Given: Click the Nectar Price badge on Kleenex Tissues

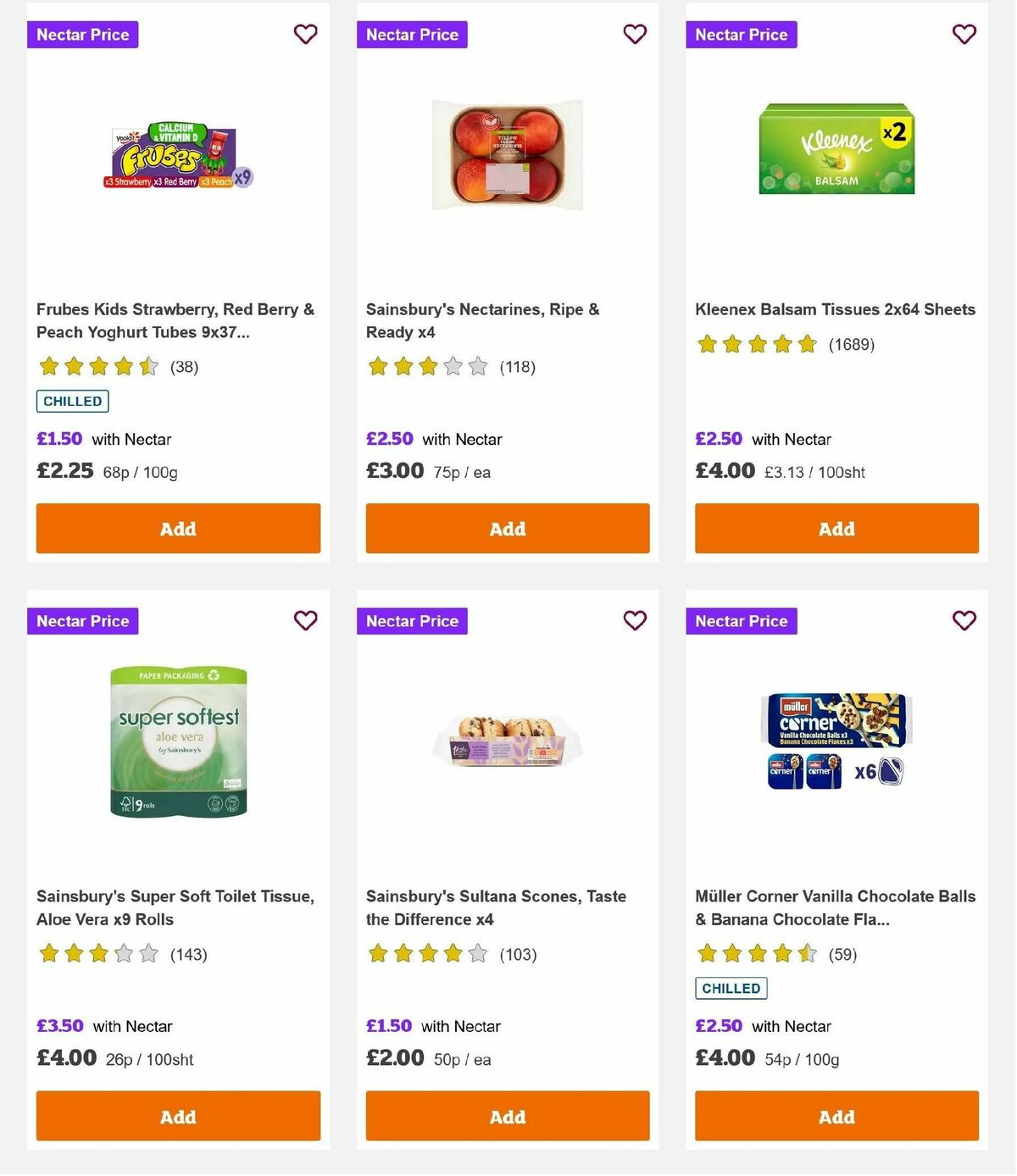Looking at the screenshot, I should 742,35.
